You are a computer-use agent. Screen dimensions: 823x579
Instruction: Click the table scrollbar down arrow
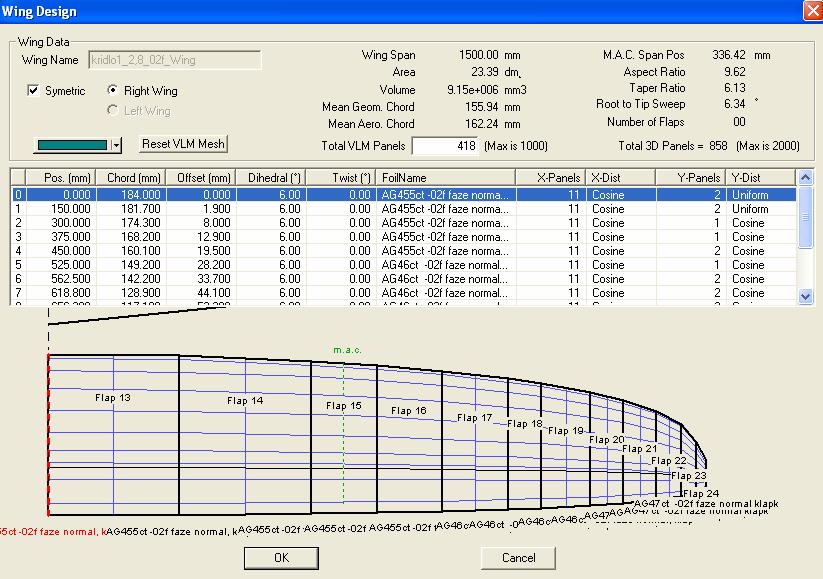pos(806,297)
